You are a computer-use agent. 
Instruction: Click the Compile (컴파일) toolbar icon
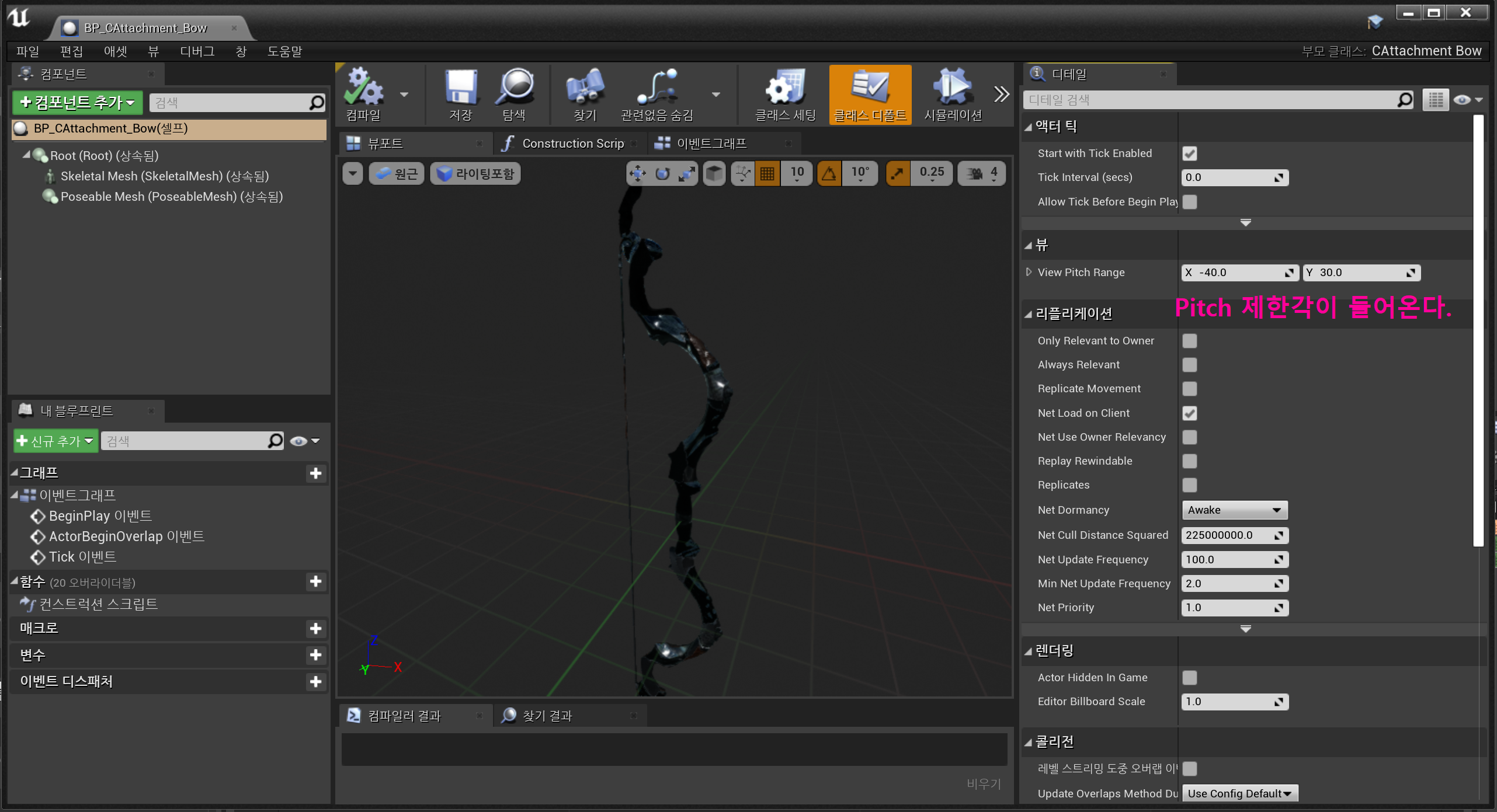(x=363, y=89)
